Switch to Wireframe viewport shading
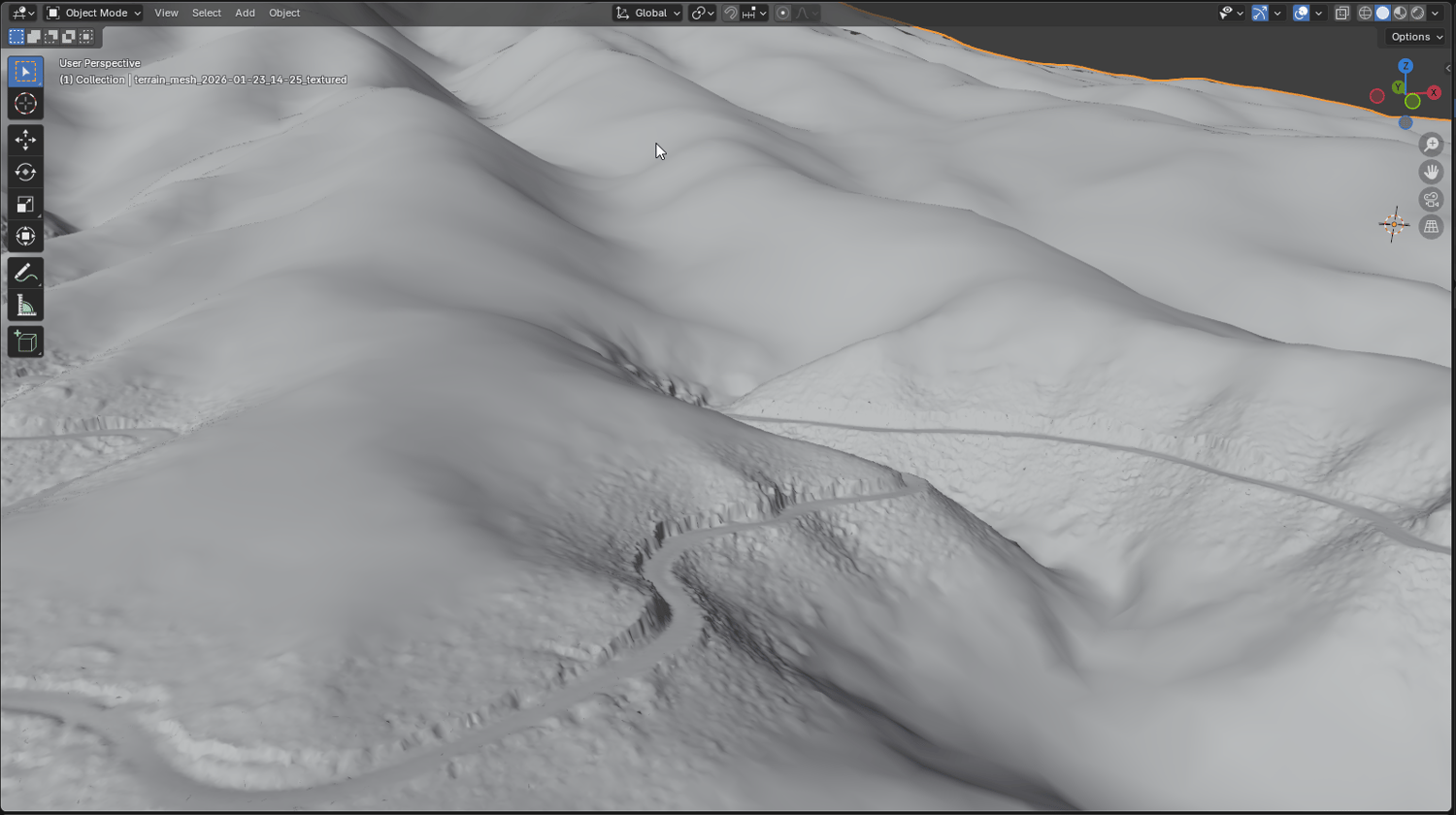1456x815 pixels. [1365, 13]
